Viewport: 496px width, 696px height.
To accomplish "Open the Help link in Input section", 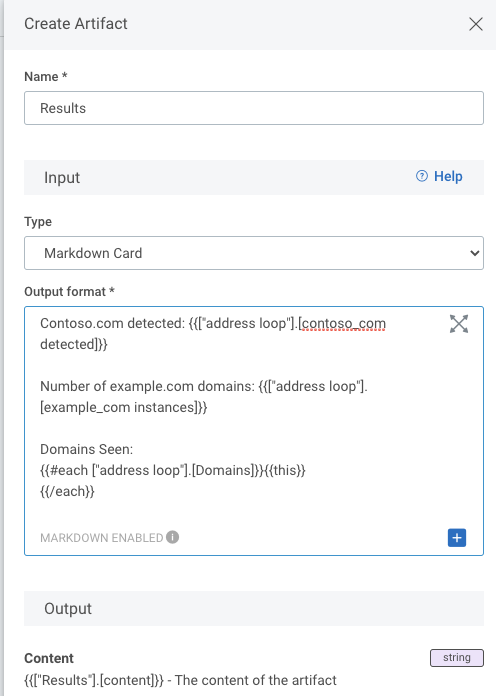I will [x=448, y=176].
